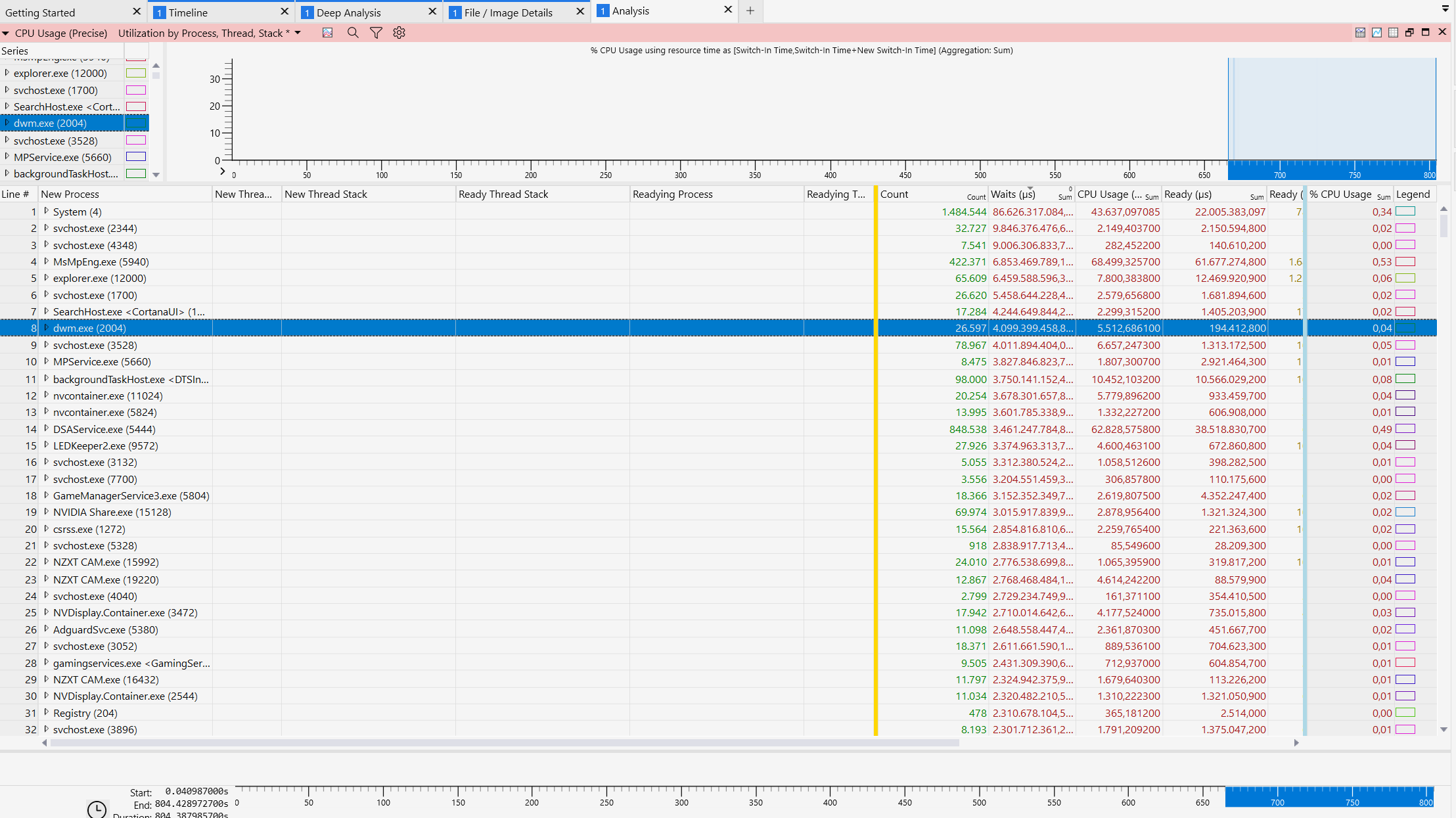Close the Deep Analysis tab
This screenshot has width=1456, height=818.
point(432,12)
